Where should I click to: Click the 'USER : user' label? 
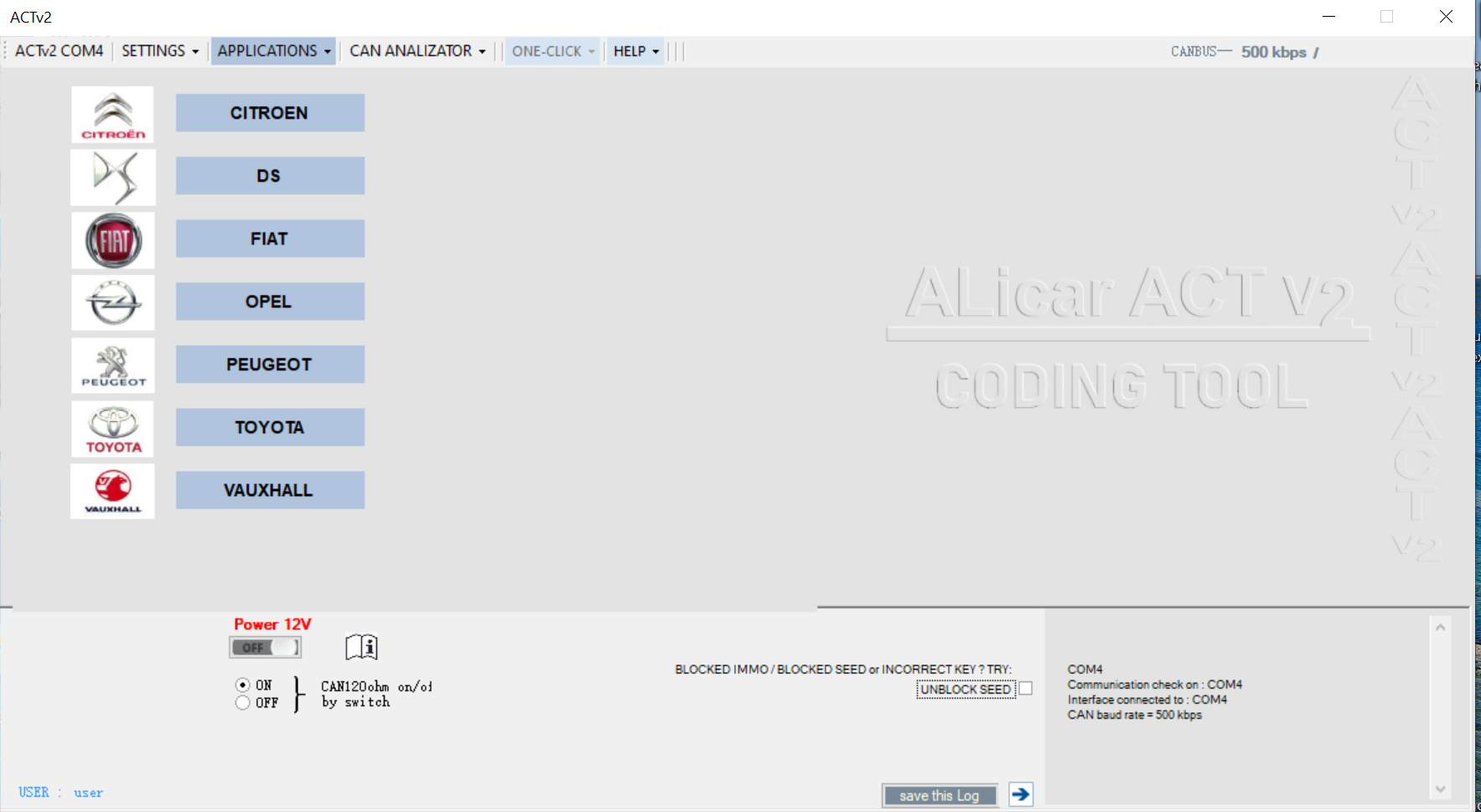(61, 793)
